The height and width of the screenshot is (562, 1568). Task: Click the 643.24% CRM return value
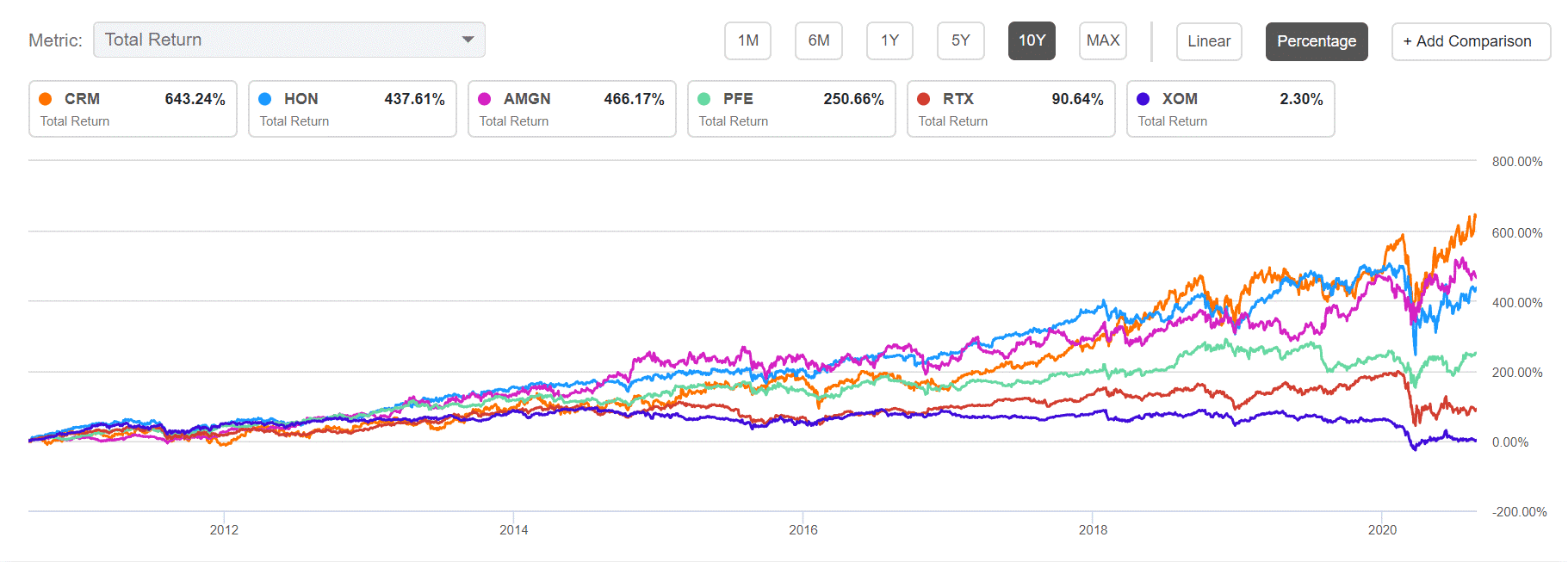pos(195,99)
